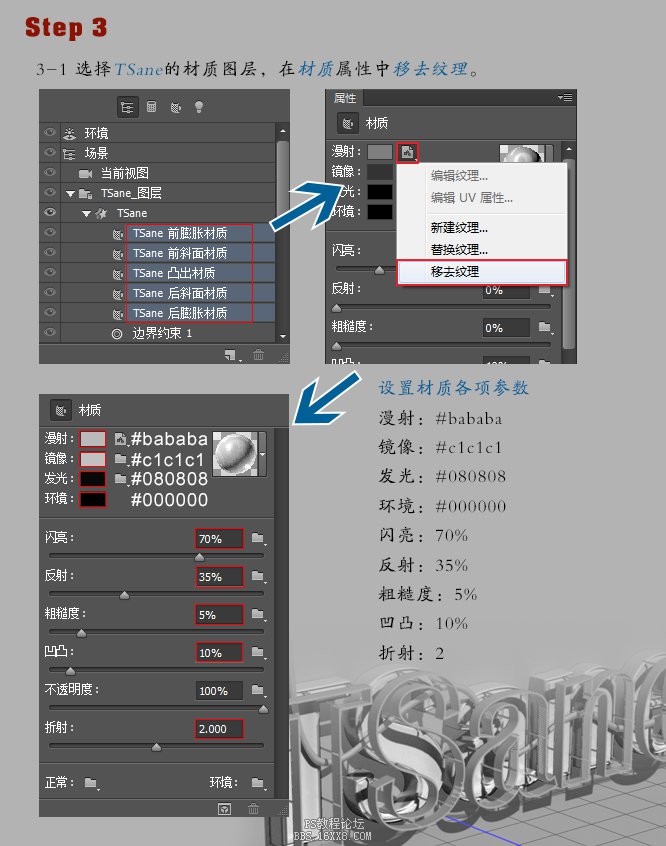Choose 编辑 UV 属性... from menu
The width and height of the screenshot is (666, 846).
click(x=482, y=197)
